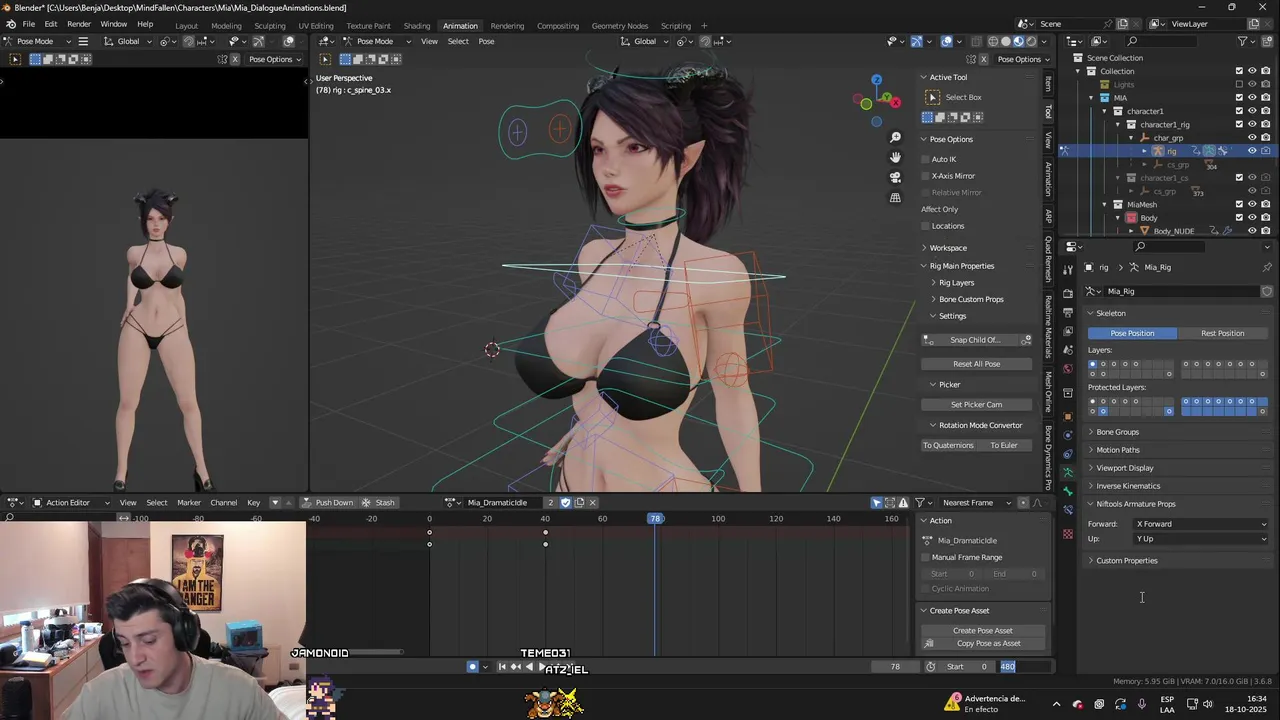Click the new action duplicate icon
Screen dimensions: 1280x720
[x=578, y=502]
